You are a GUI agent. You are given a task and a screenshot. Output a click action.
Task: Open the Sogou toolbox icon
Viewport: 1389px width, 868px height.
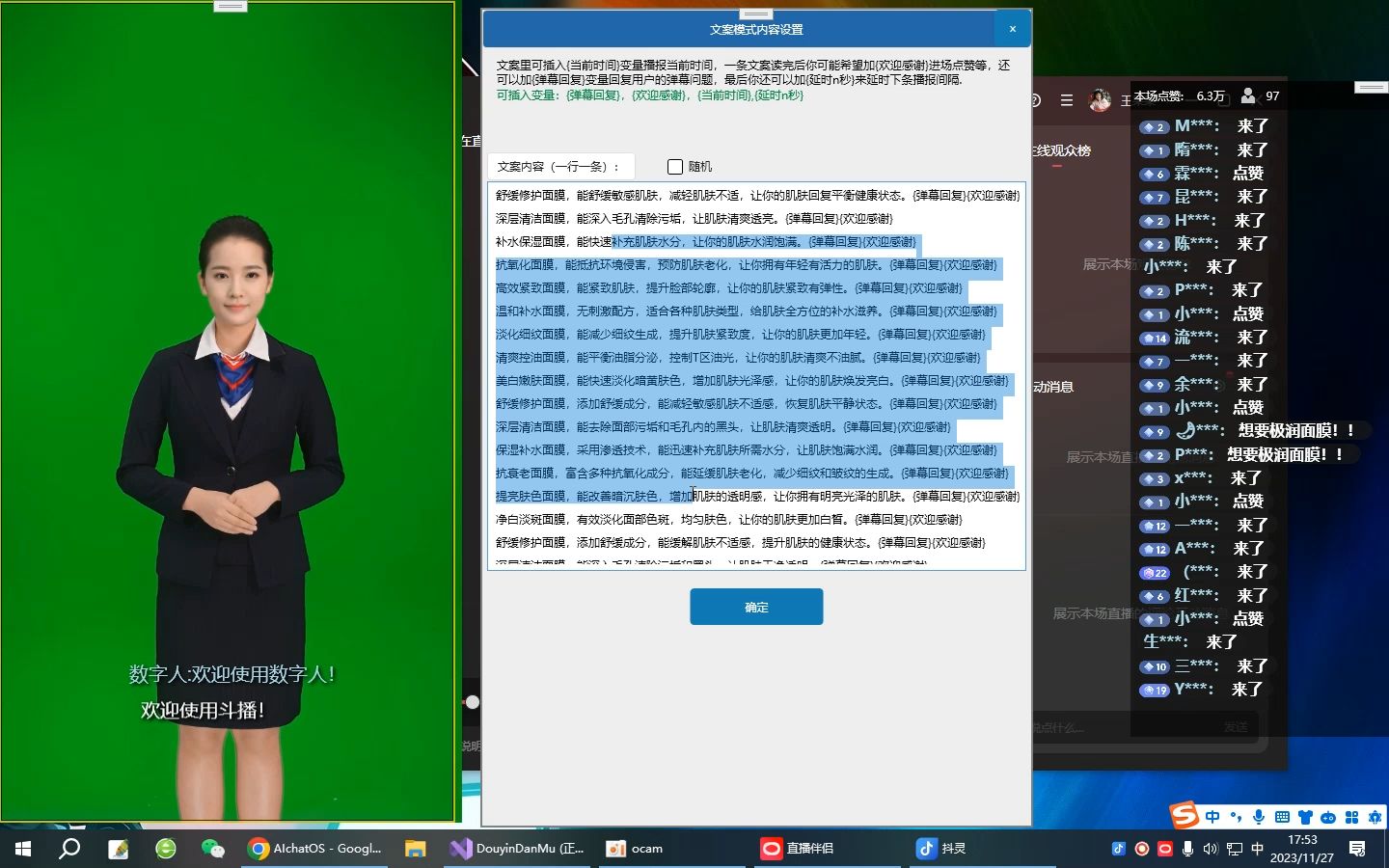1353,818
